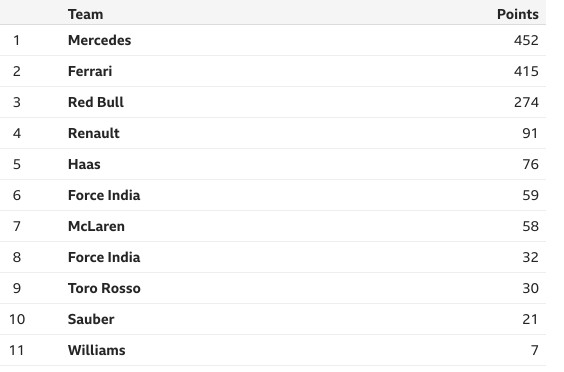Viewport: 564px width, 372px height.
Task: Select Williams' 7 points value
Action: 535,350
